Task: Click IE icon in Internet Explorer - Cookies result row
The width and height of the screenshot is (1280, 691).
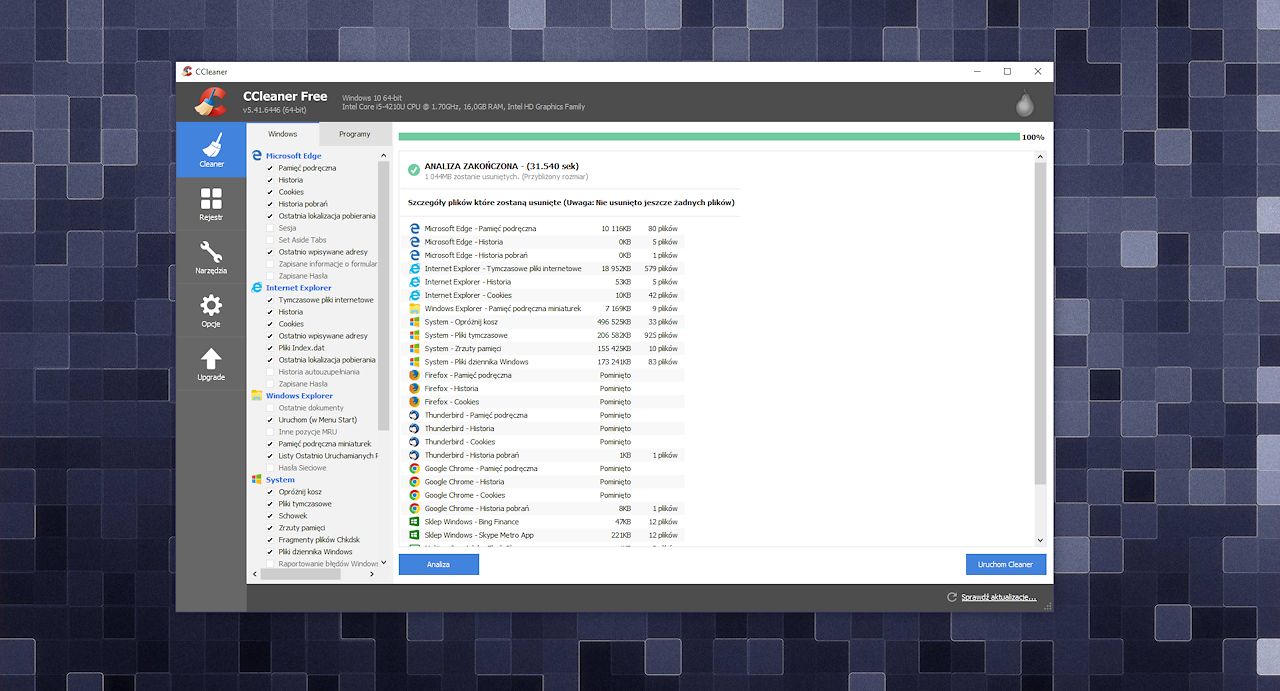Action: click(x=415, y=295)
